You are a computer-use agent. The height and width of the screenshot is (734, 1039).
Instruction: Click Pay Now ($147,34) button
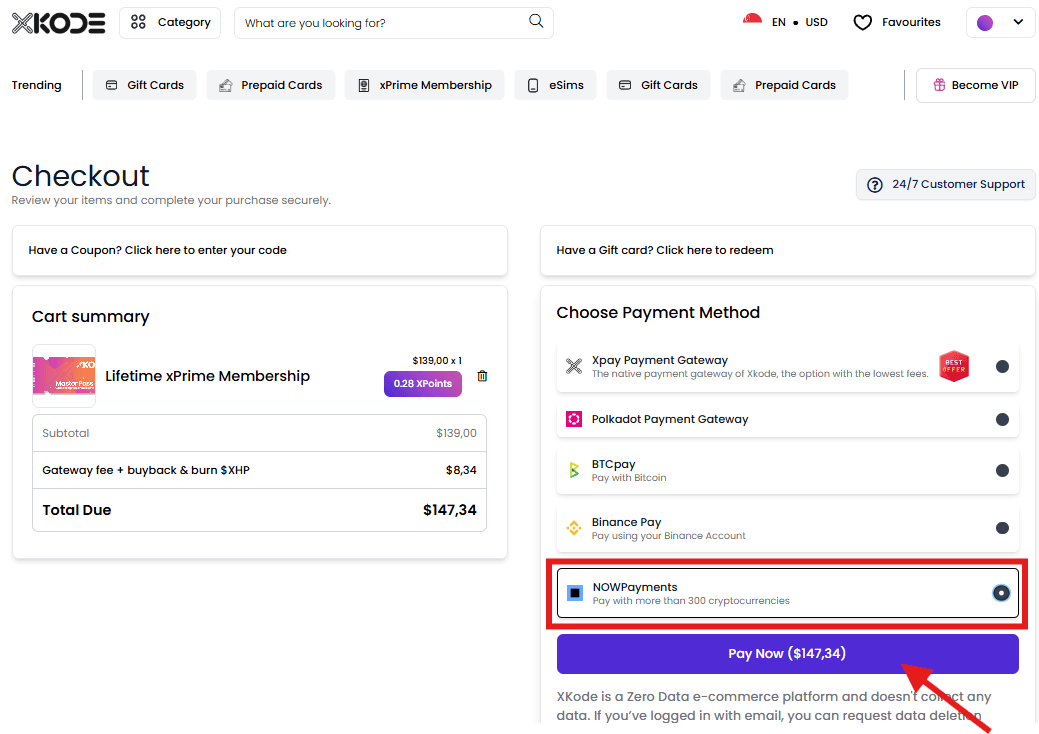(787, 654)
